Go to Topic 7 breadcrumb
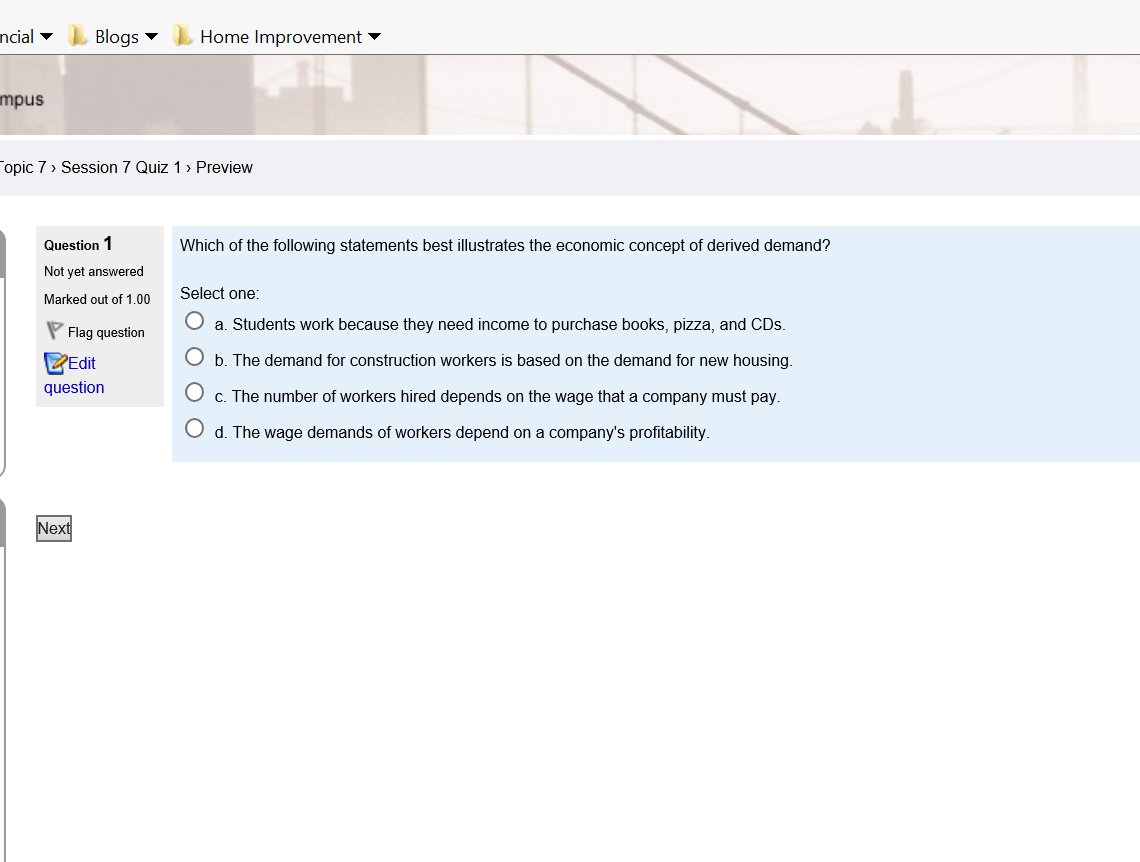1140x862 pixels. (x=23, y=167)
